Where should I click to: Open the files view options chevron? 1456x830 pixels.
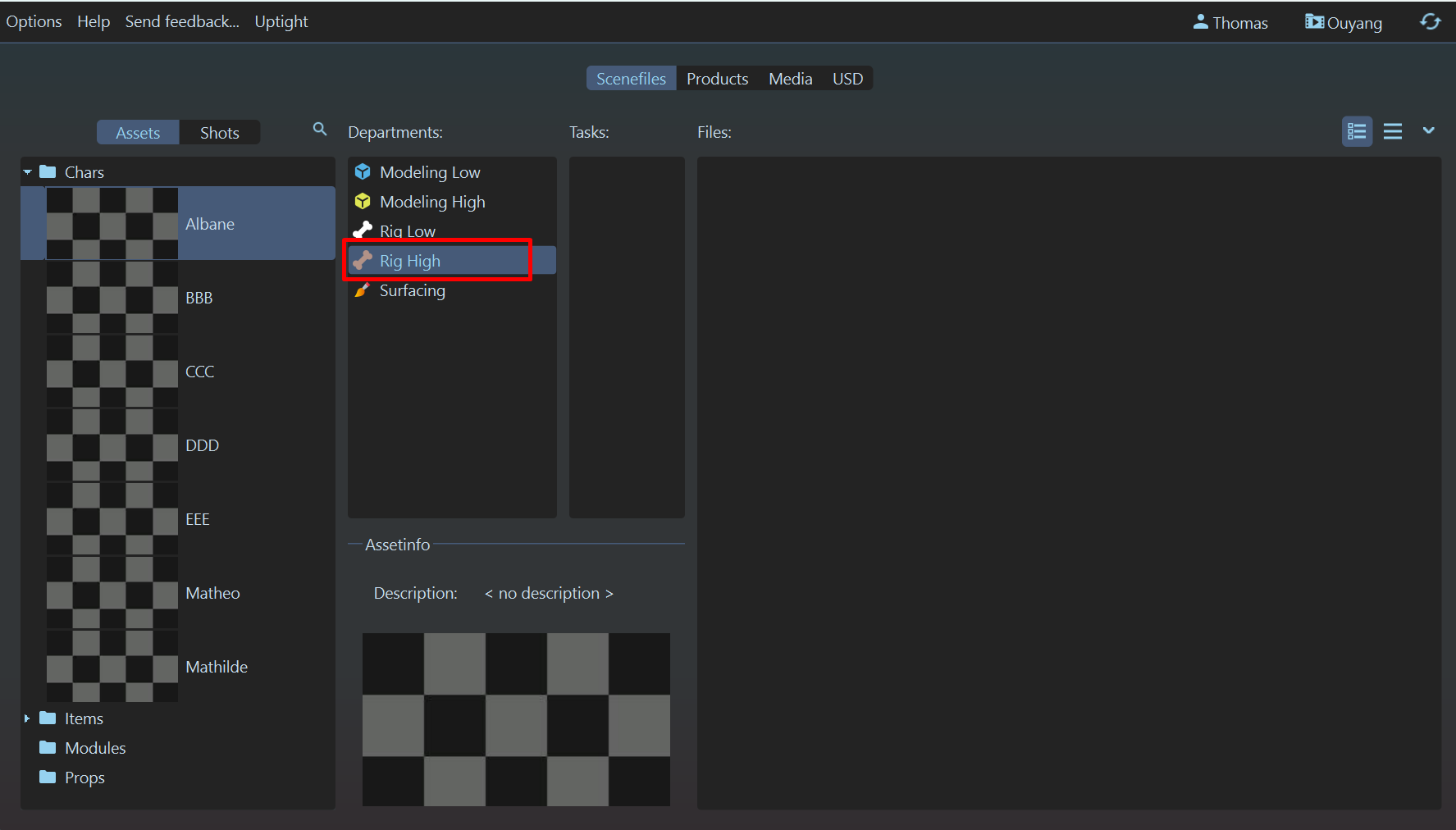point(1428,130)
